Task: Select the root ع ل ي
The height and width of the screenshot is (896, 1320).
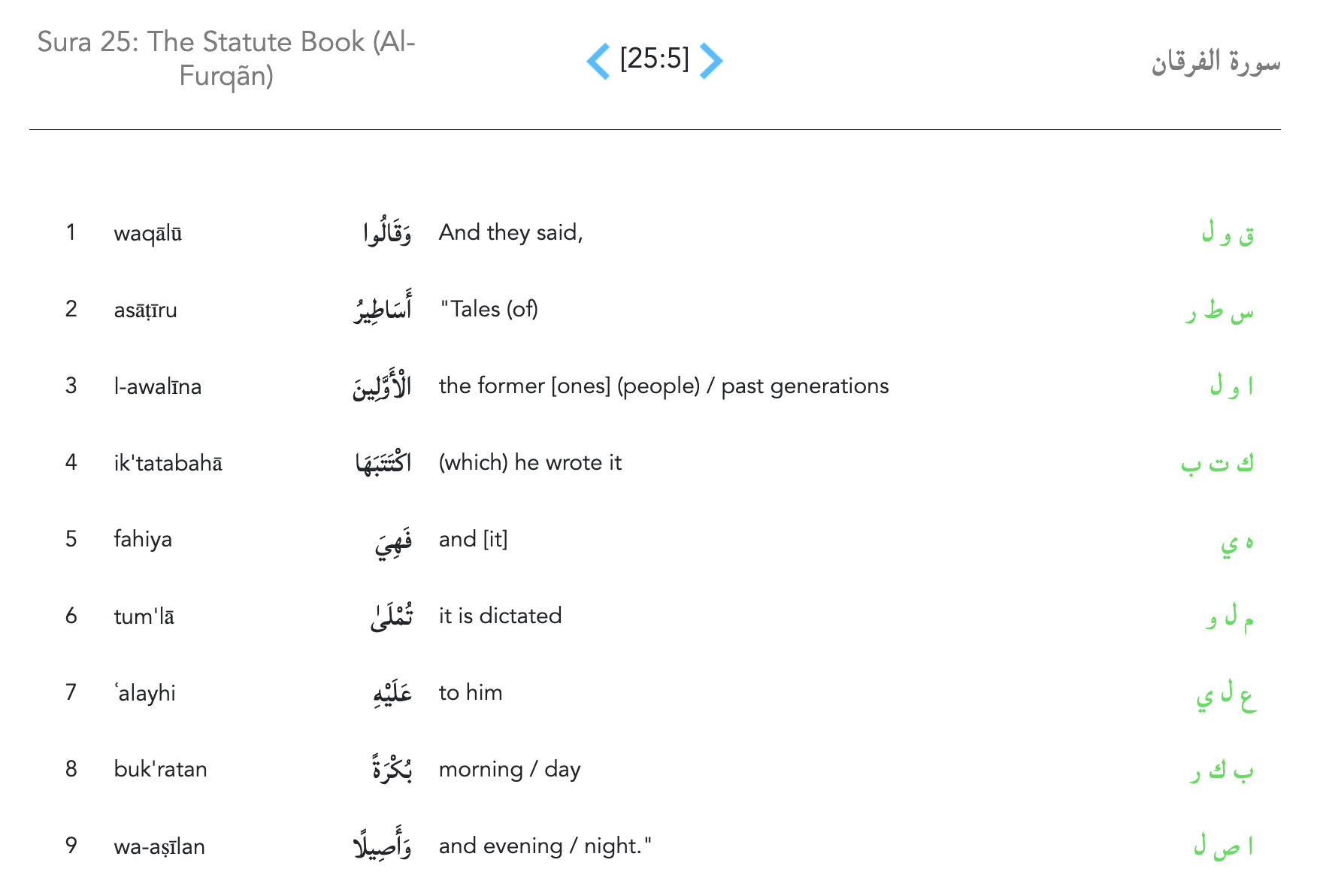Action: (x=1226, y=694)
